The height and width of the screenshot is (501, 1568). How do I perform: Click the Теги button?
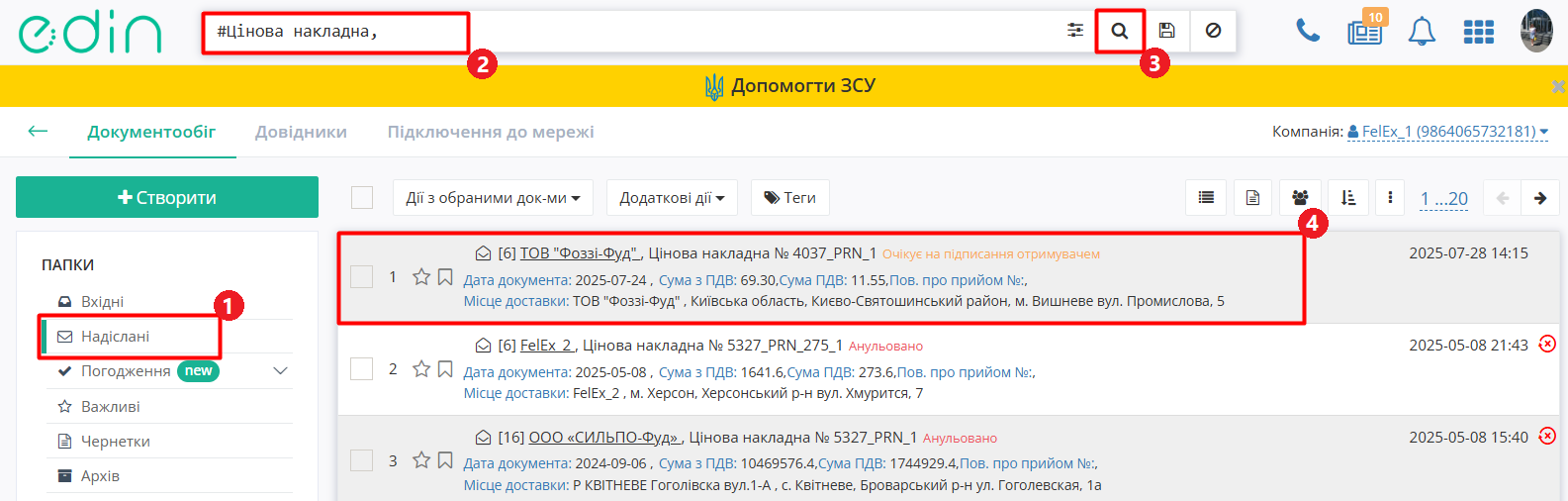(x=789, y=198)
